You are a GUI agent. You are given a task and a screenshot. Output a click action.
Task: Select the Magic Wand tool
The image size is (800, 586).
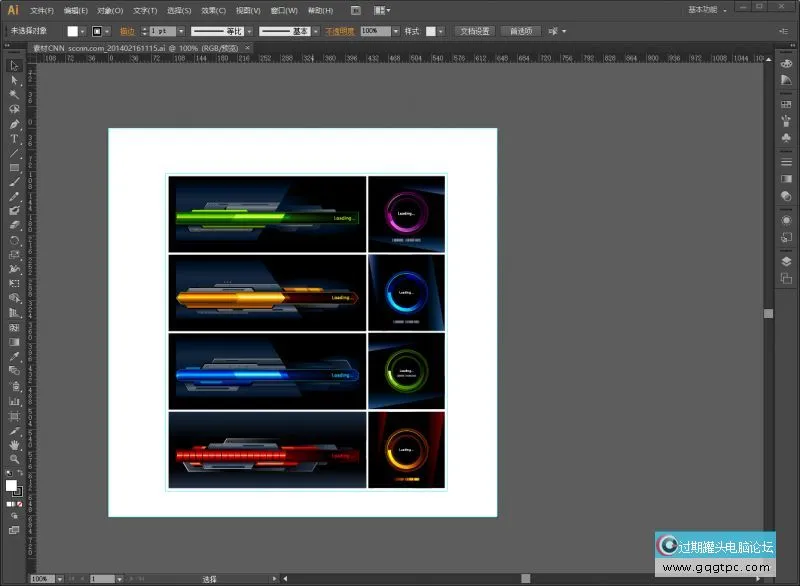pyautogui.click(x=14, y=95)
